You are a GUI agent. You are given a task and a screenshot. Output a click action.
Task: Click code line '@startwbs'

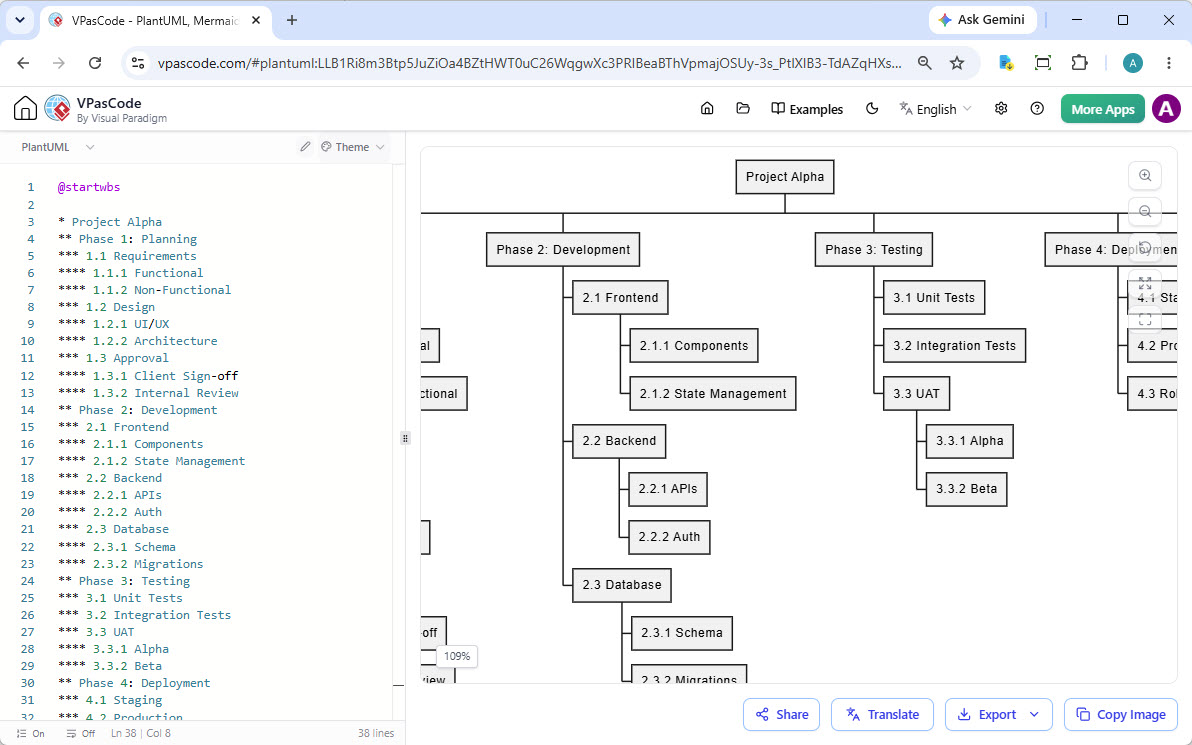89,187
